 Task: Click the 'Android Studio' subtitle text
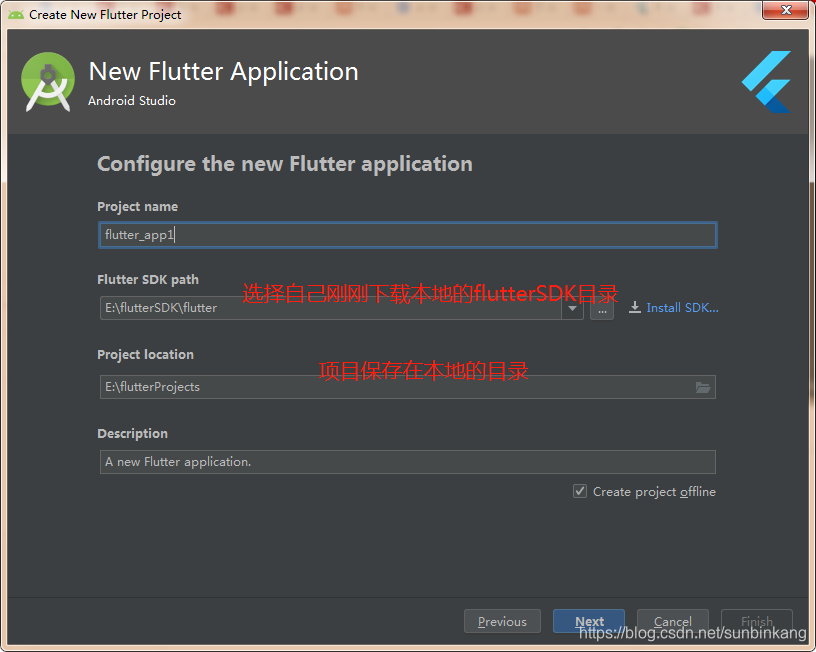pyautogui.click(x=132, y=100)
